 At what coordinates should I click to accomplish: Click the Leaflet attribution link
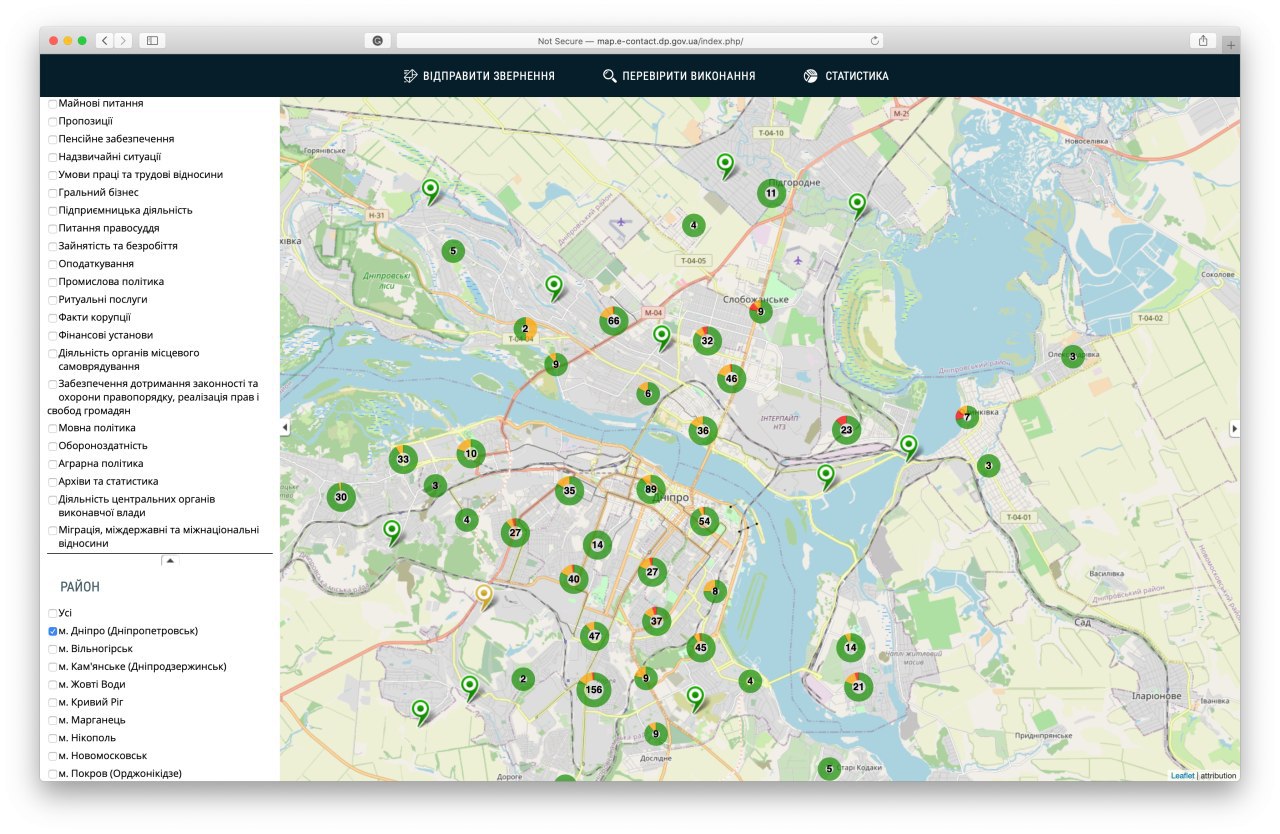tap(1182, 776)
